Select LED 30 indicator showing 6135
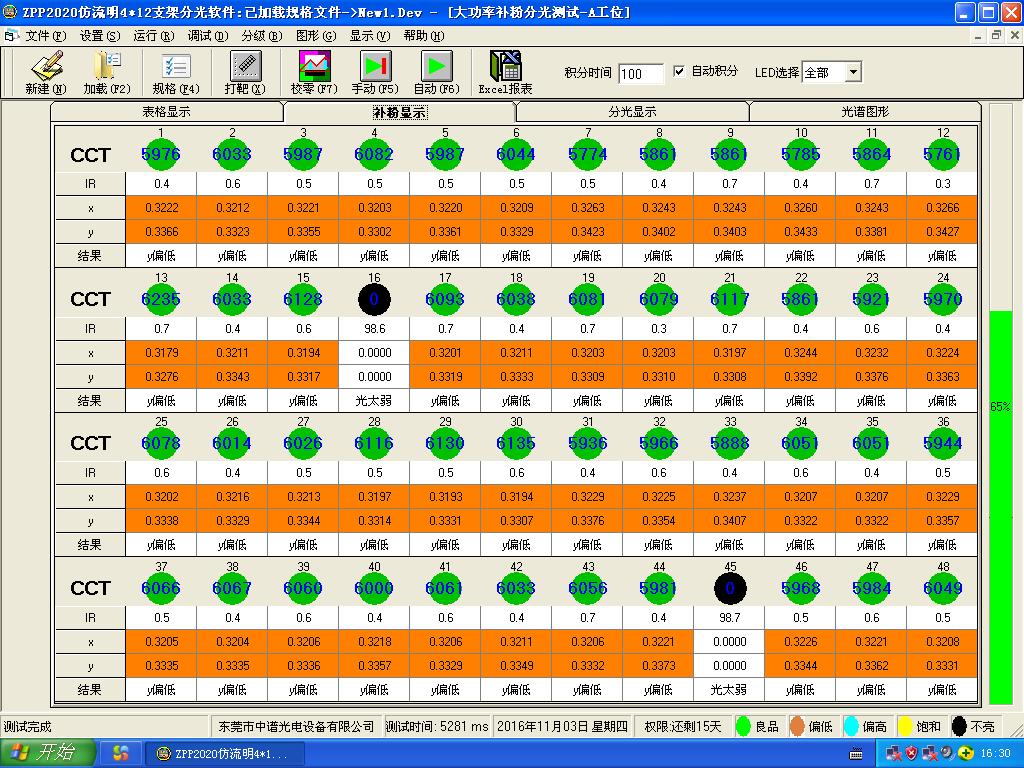This screenshot has height=768, width=1024. [x=516, y=443]
